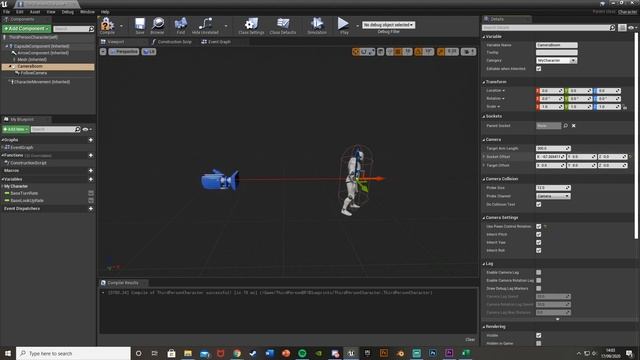Open the Probe Channel dropdown
The height and width of the screenshot is (360, 640).
click(x=553, y=196)
